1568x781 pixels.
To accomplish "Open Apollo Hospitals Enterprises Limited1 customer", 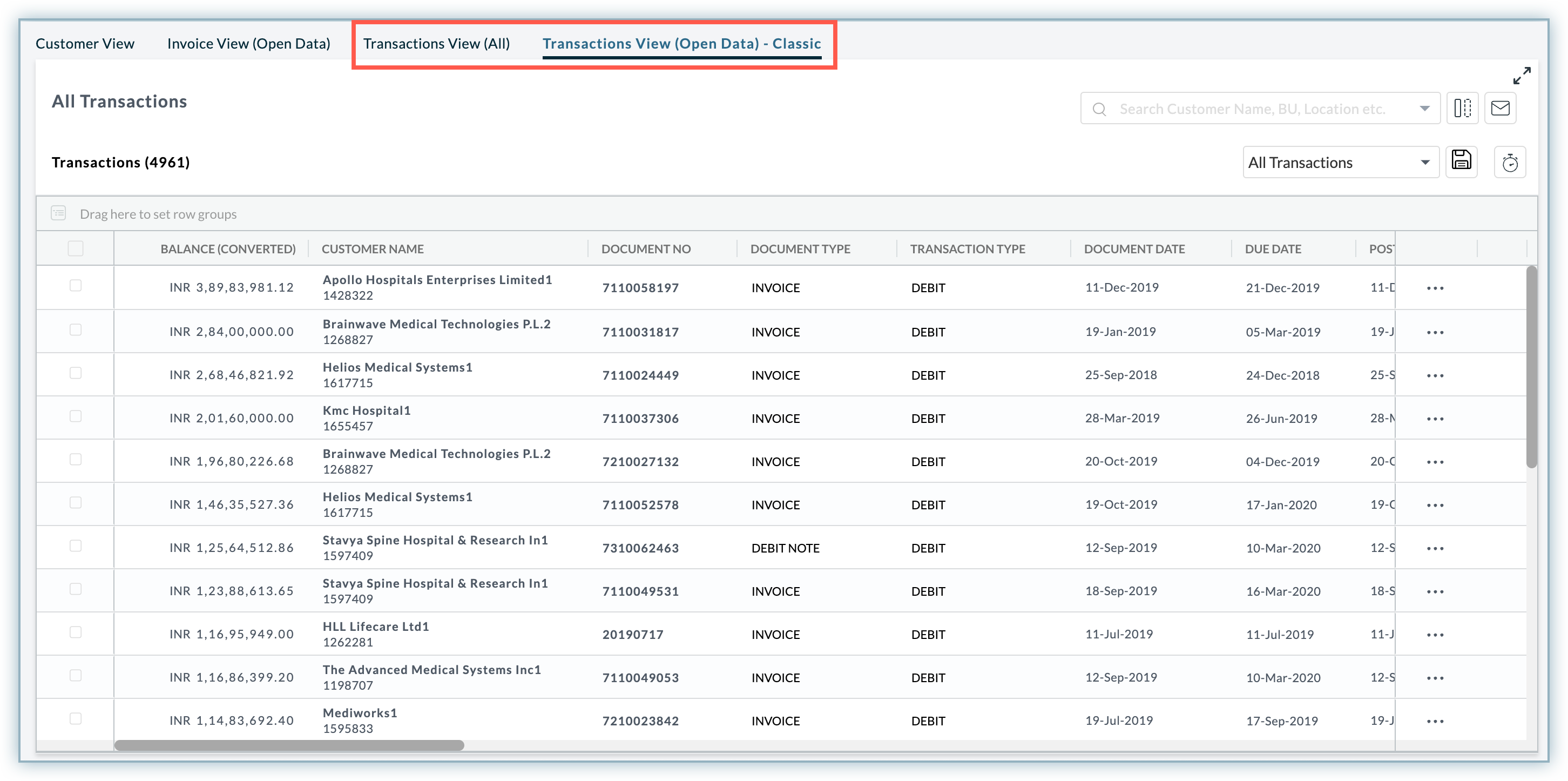I will (437, 280).
